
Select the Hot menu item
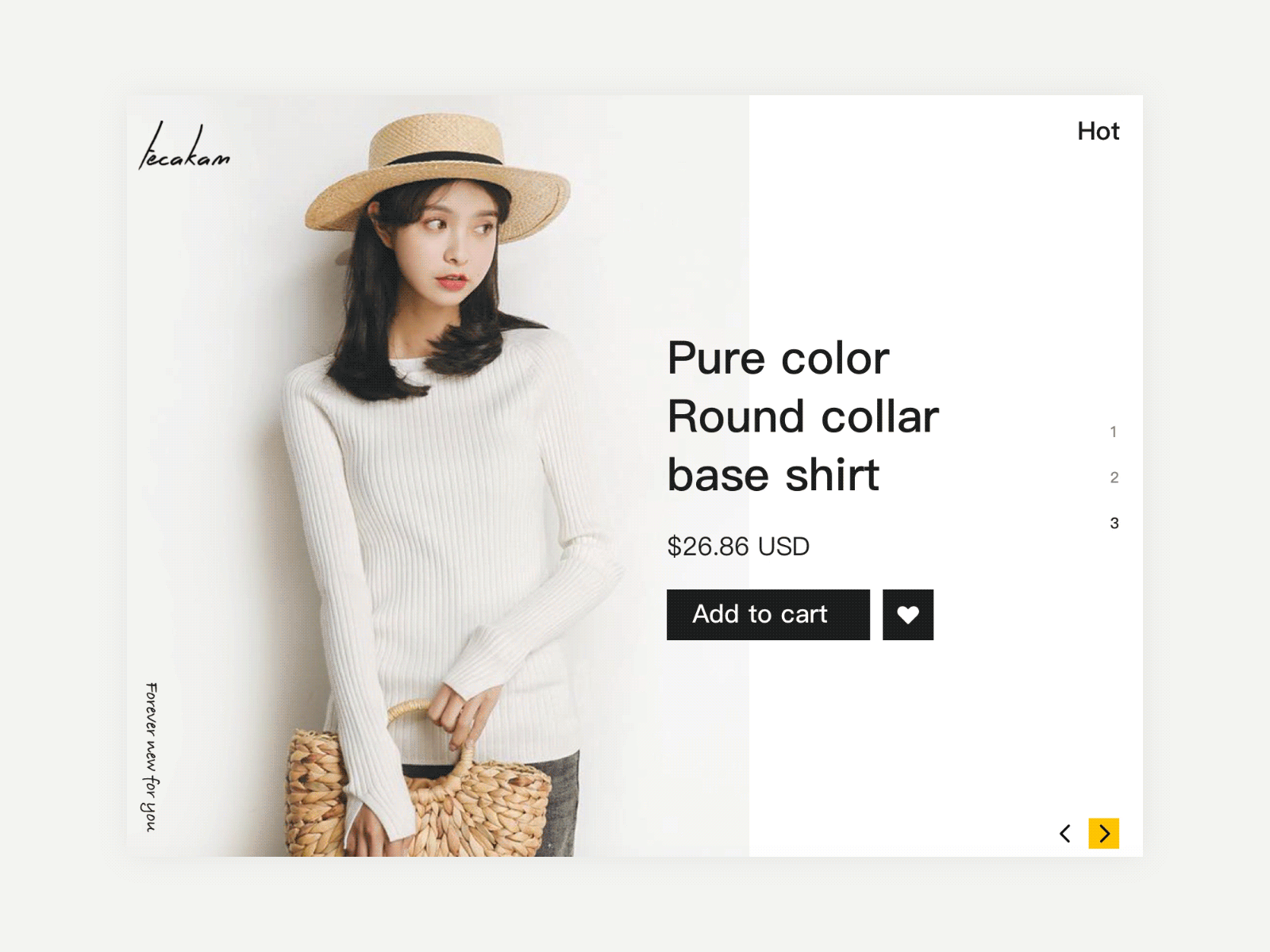point(1098,131)
